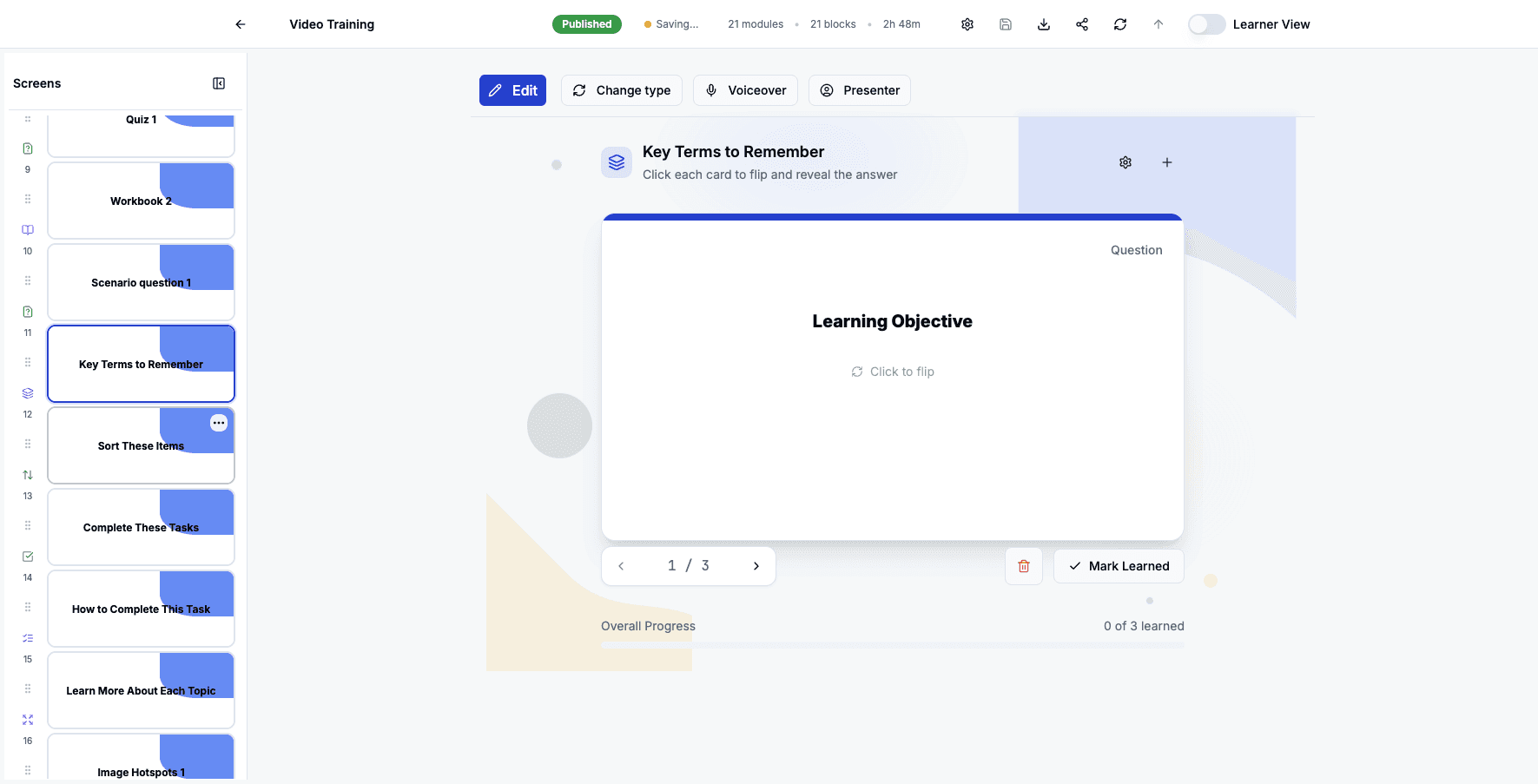The height and width of the screenshot is (784, 1538).
Task: Select the Sort These Items screen
Action: click(141, 445)
